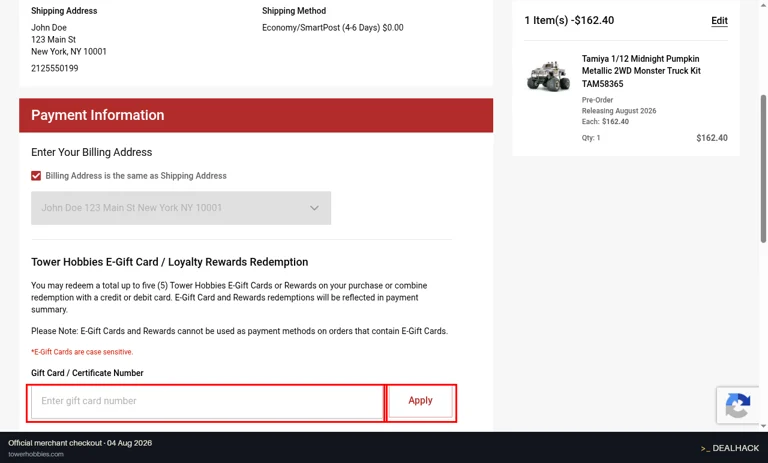Viewport: 768px width, 463px height.
Task: Click the Official merchant checkout date text
Action: 80,443
